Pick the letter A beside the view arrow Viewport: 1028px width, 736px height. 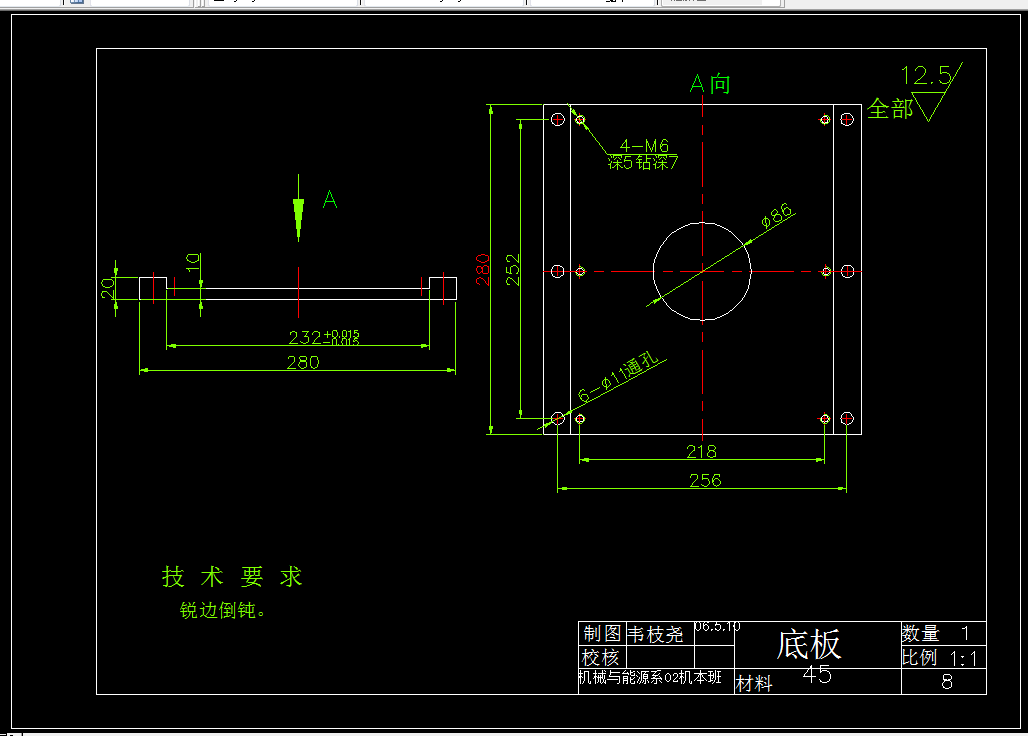[x=330, y=199]
